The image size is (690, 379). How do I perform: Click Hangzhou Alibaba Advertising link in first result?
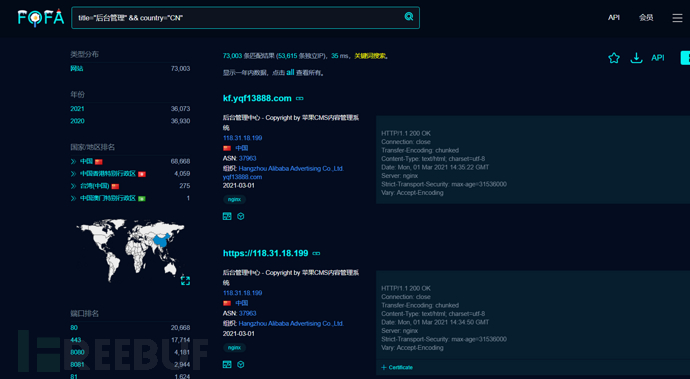[291, 169]
